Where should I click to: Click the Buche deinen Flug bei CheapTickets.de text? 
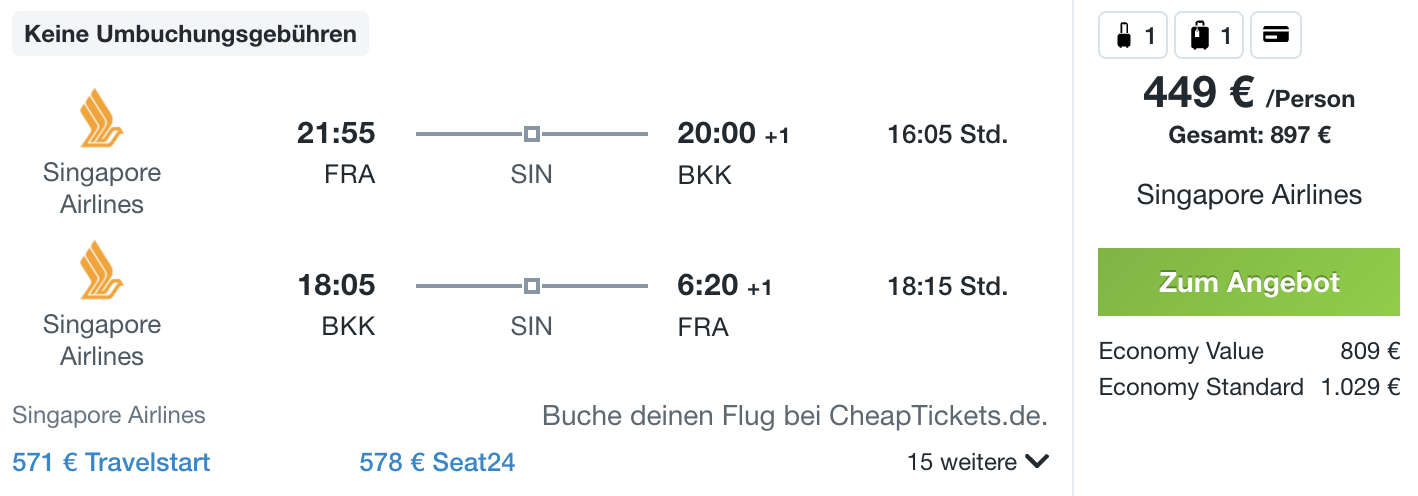pyautogui.click(x=795, y=415)
